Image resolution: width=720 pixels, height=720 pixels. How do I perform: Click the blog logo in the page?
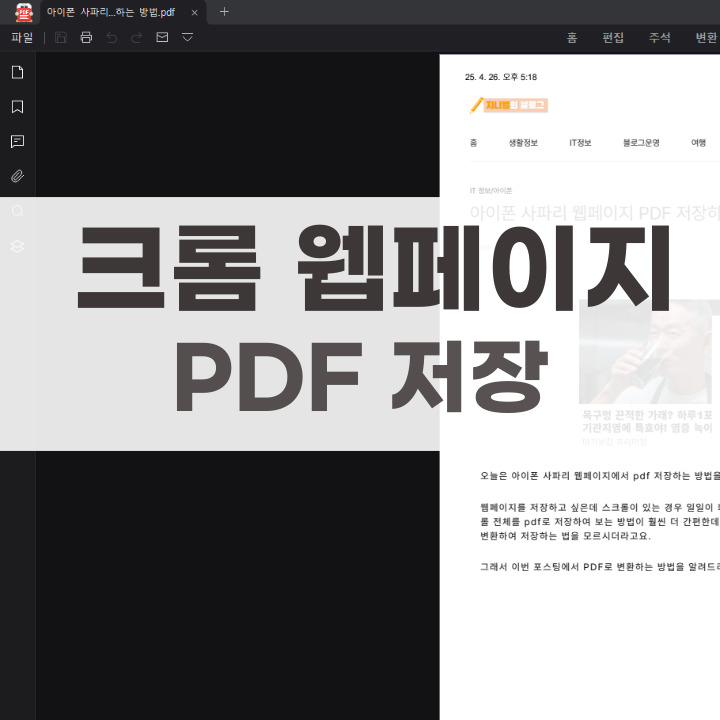tap(508, 105)
